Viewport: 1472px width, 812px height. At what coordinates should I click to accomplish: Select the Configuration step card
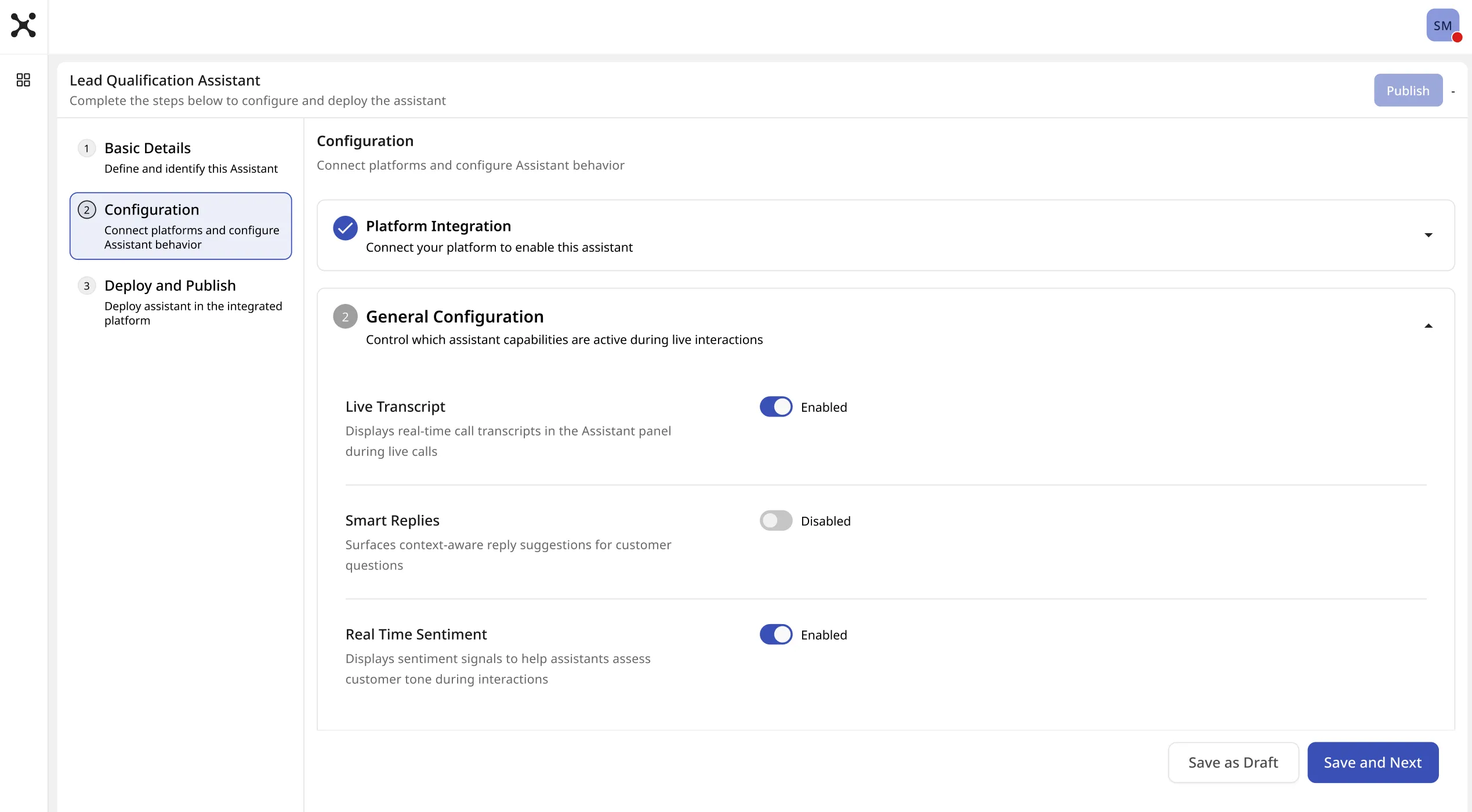pos(180,226)
